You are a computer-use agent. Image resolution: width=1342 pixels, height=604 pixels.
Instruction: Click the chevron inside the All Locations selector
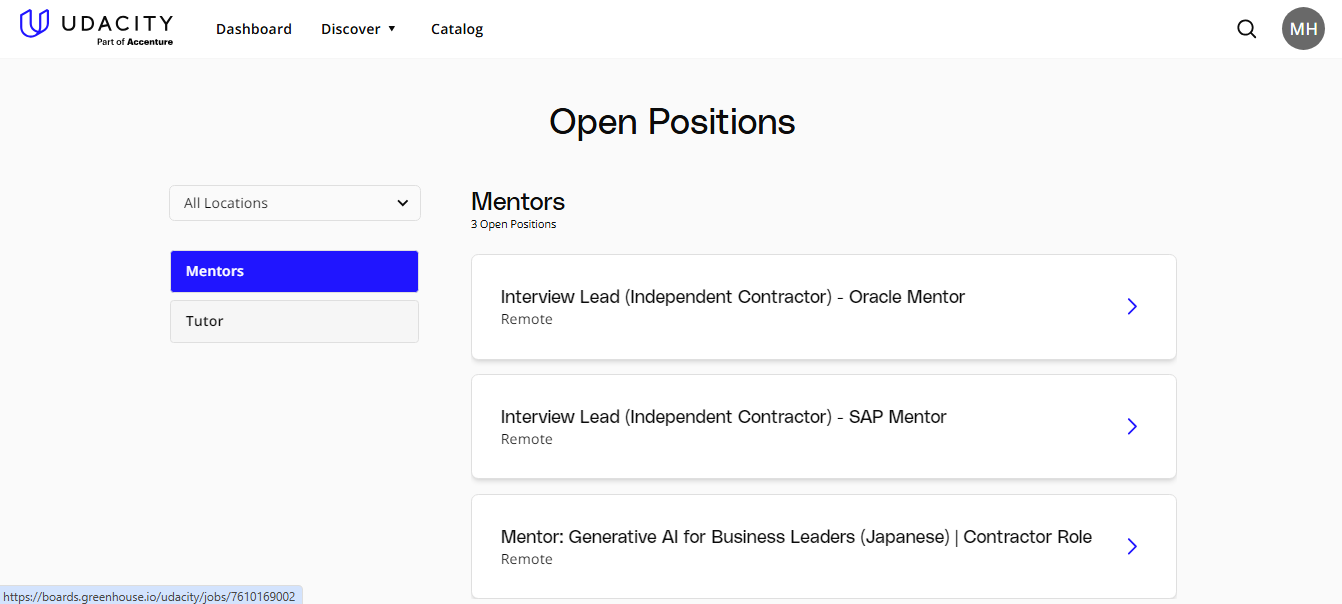coord(403,202)
